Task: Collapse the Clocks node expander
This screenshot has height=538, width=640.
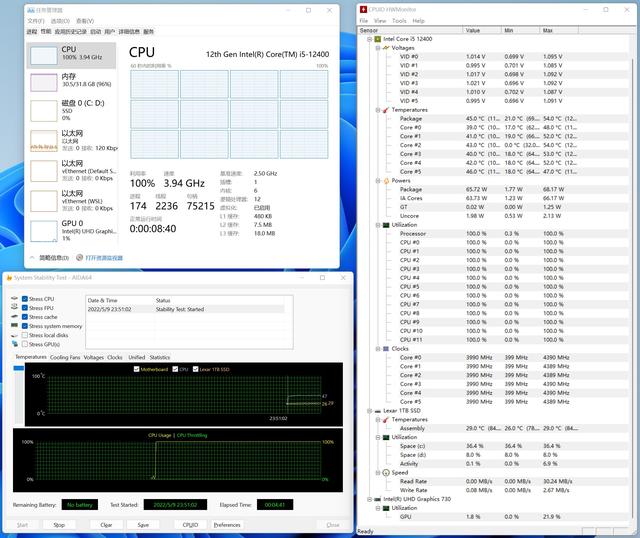Action: [378, 349]
